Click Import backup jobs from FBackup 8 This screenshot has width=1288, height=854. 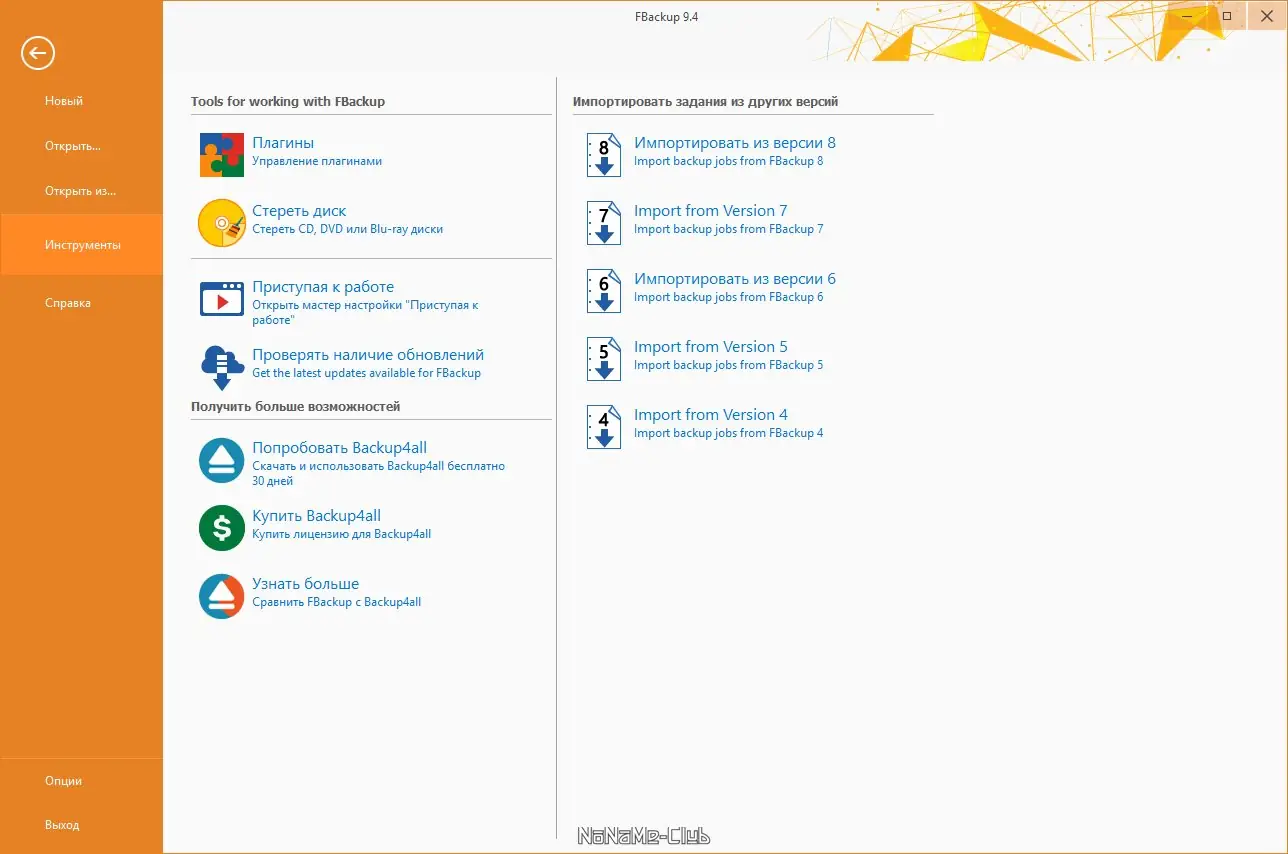tap(728, 161)
